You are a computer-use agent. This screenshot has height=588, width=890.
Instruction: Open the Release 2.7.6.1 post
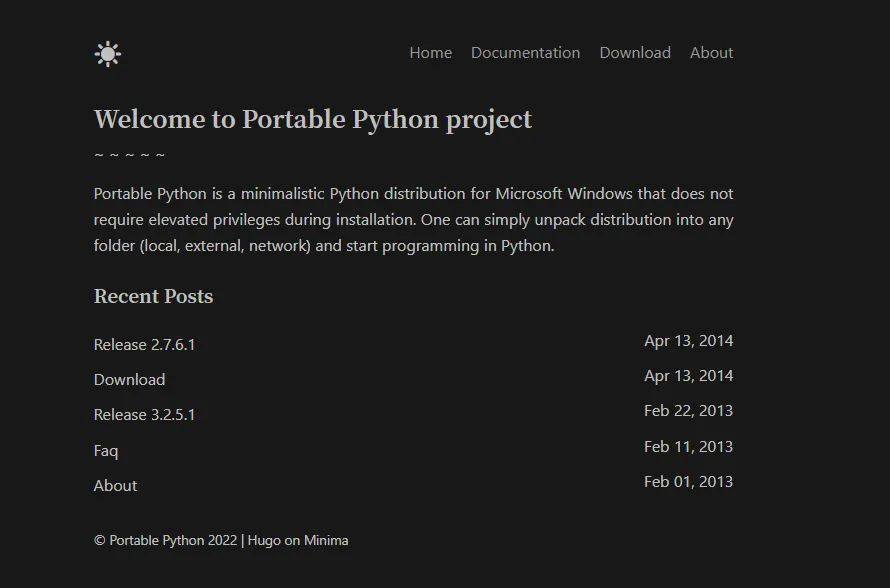pyautogui.click(x=144, y=344)
